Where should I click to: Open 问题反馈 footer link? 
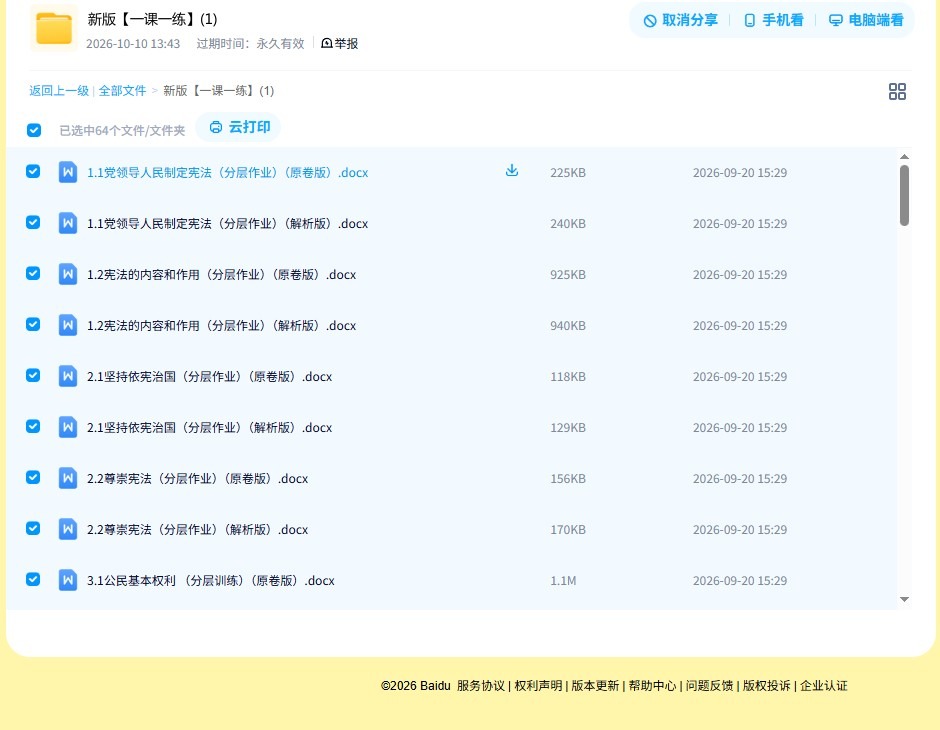pyautogui.click(x=709, y=686)
